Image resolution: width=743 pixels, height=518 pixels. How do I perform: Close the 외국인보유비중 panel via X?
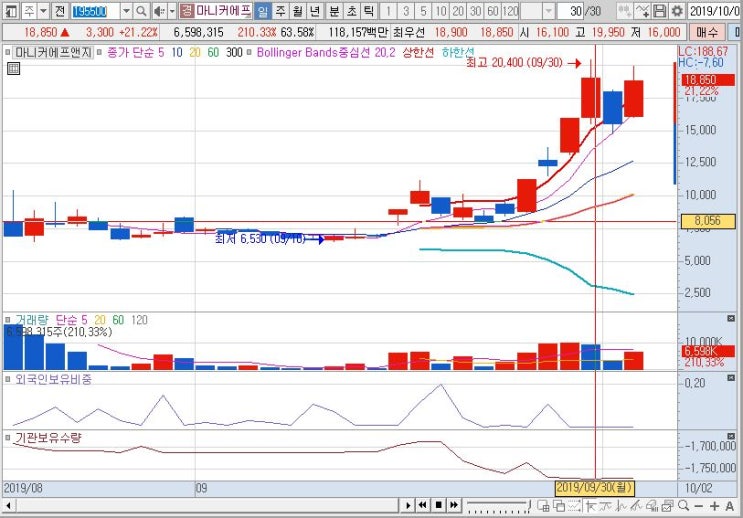click(731, 378)
